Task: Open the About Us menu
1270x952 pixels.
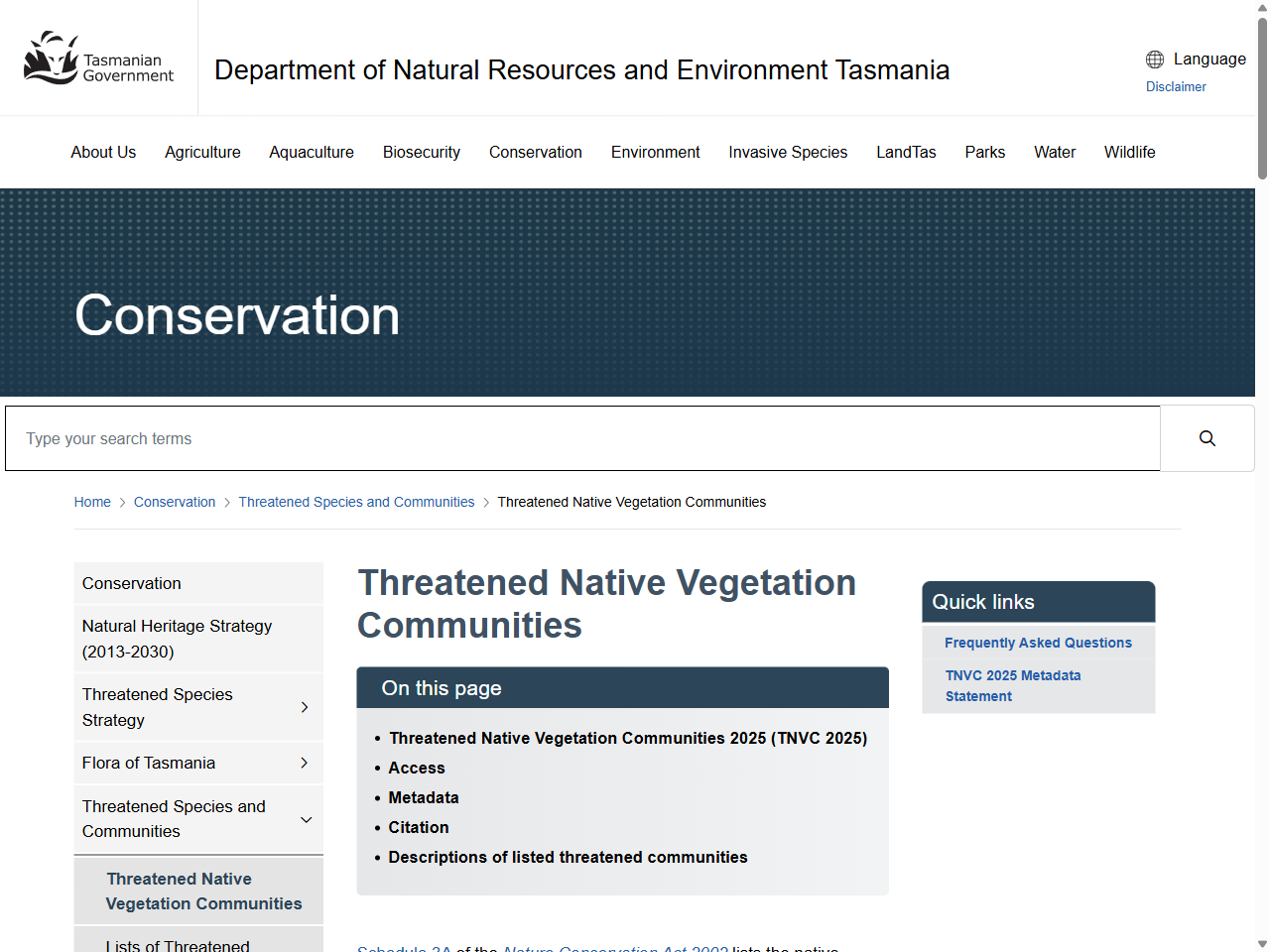Action: (103, 152)
